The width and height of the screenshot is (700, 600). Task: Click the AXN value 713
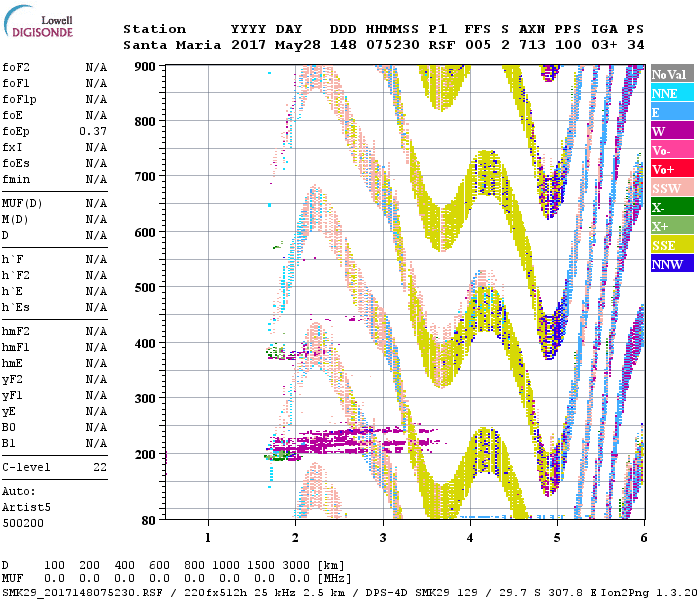(x=532, y=45)
